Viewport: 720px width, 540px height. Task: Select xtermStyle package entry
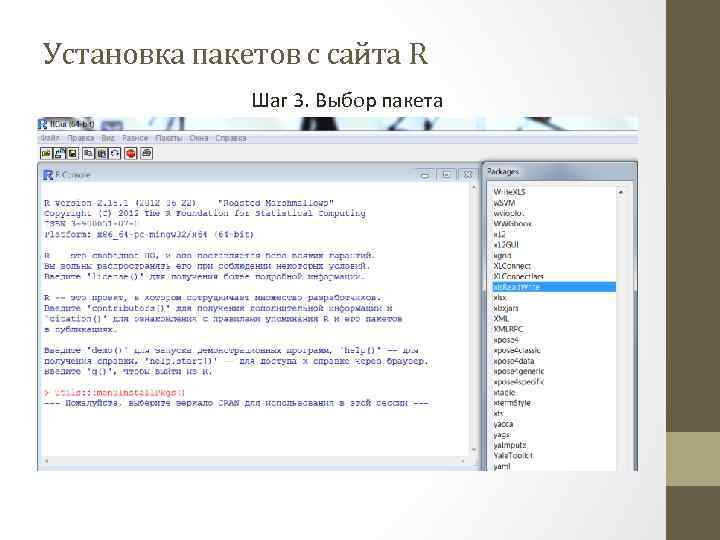pos(512,403)
